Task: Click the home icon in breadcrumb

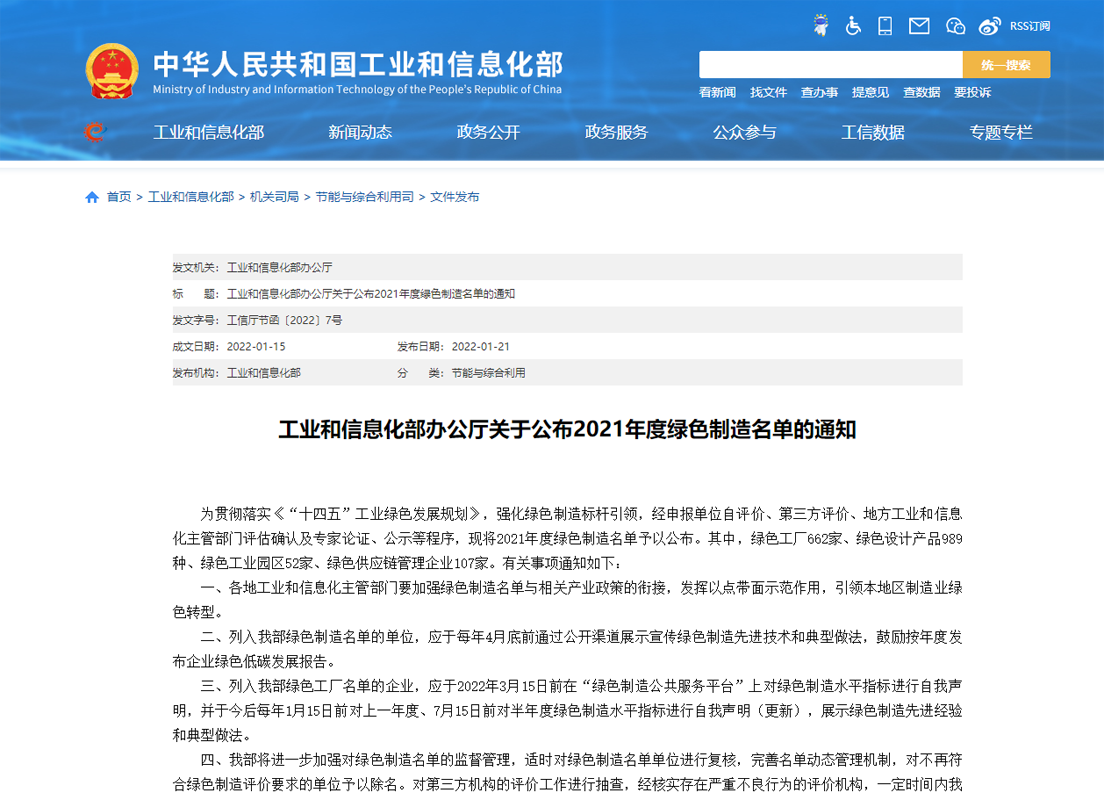Action: (x=92, y=197)
